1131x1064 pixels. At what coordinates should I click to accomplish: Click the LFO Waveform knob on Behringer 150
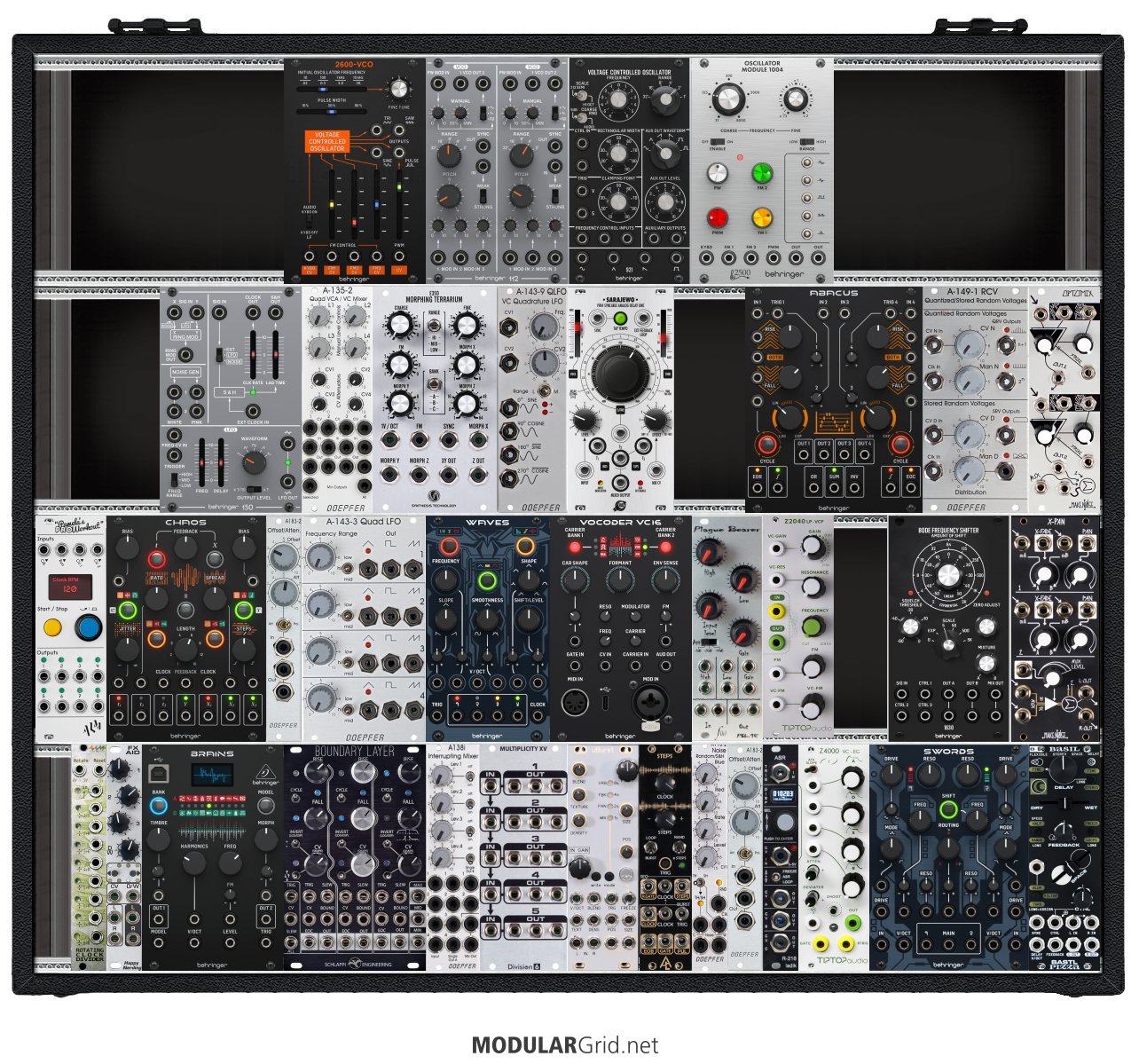253,461
